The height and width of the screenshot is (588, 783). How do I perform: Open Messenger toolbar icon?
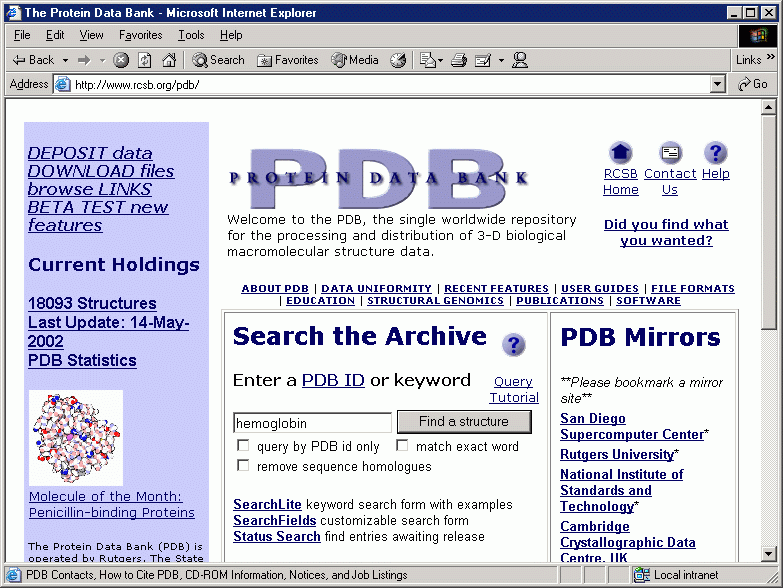(520, 60)
